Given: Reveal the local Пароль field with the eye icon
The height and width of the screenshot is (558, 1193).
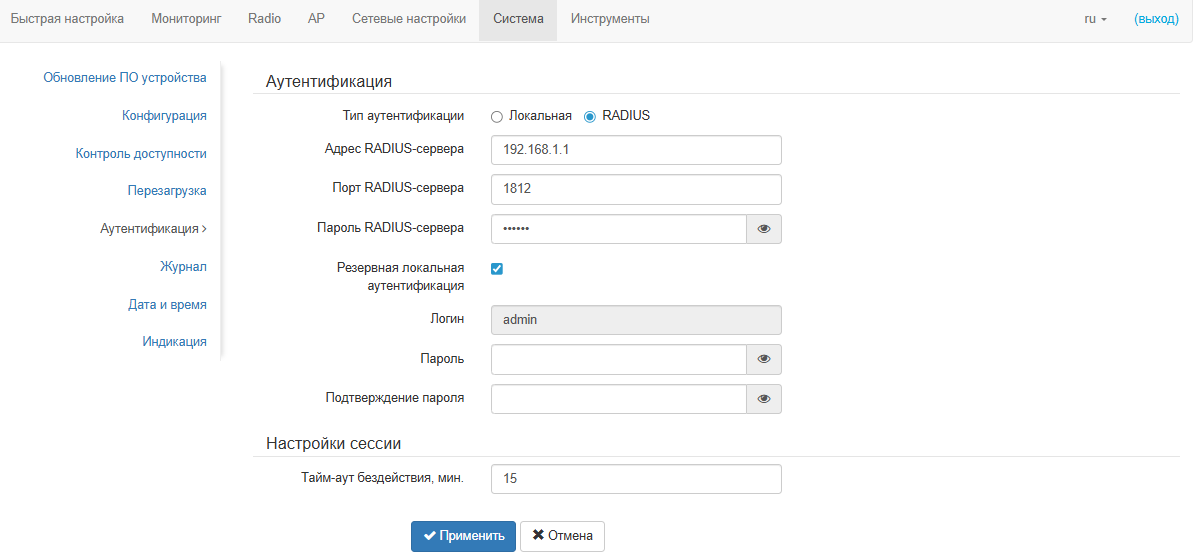Looking at the screenshot, I should point(764,359).
